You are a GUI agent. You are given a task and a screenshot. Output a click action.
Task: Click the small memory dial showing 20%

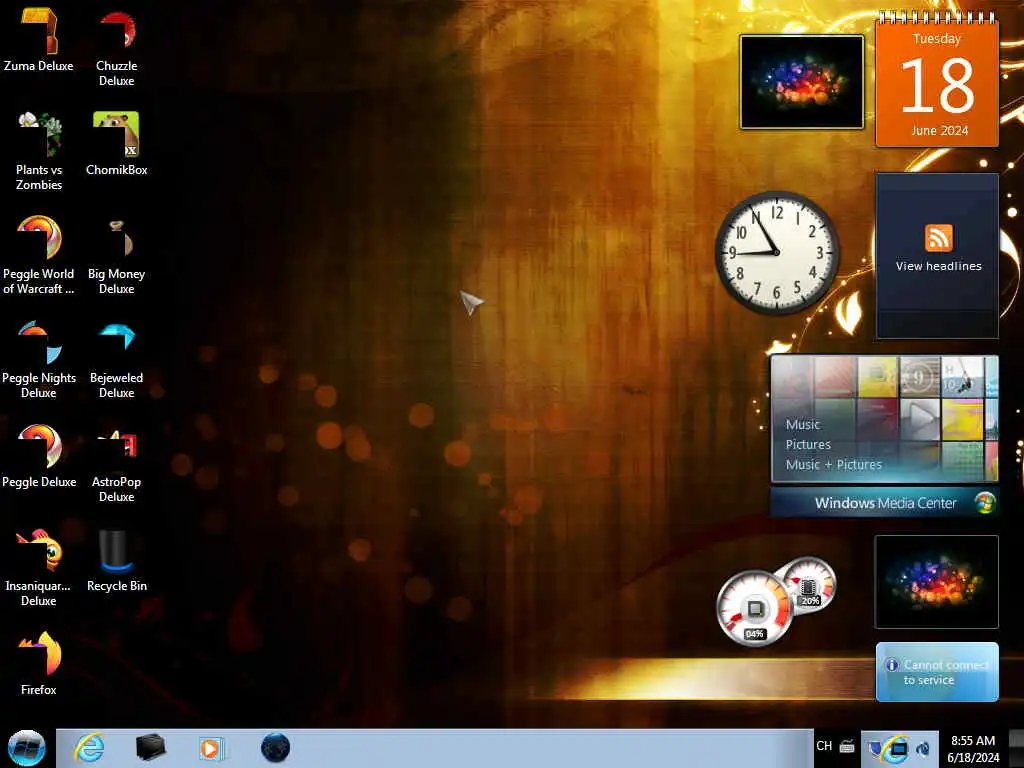pyautogui.click(x=808, y=584)
